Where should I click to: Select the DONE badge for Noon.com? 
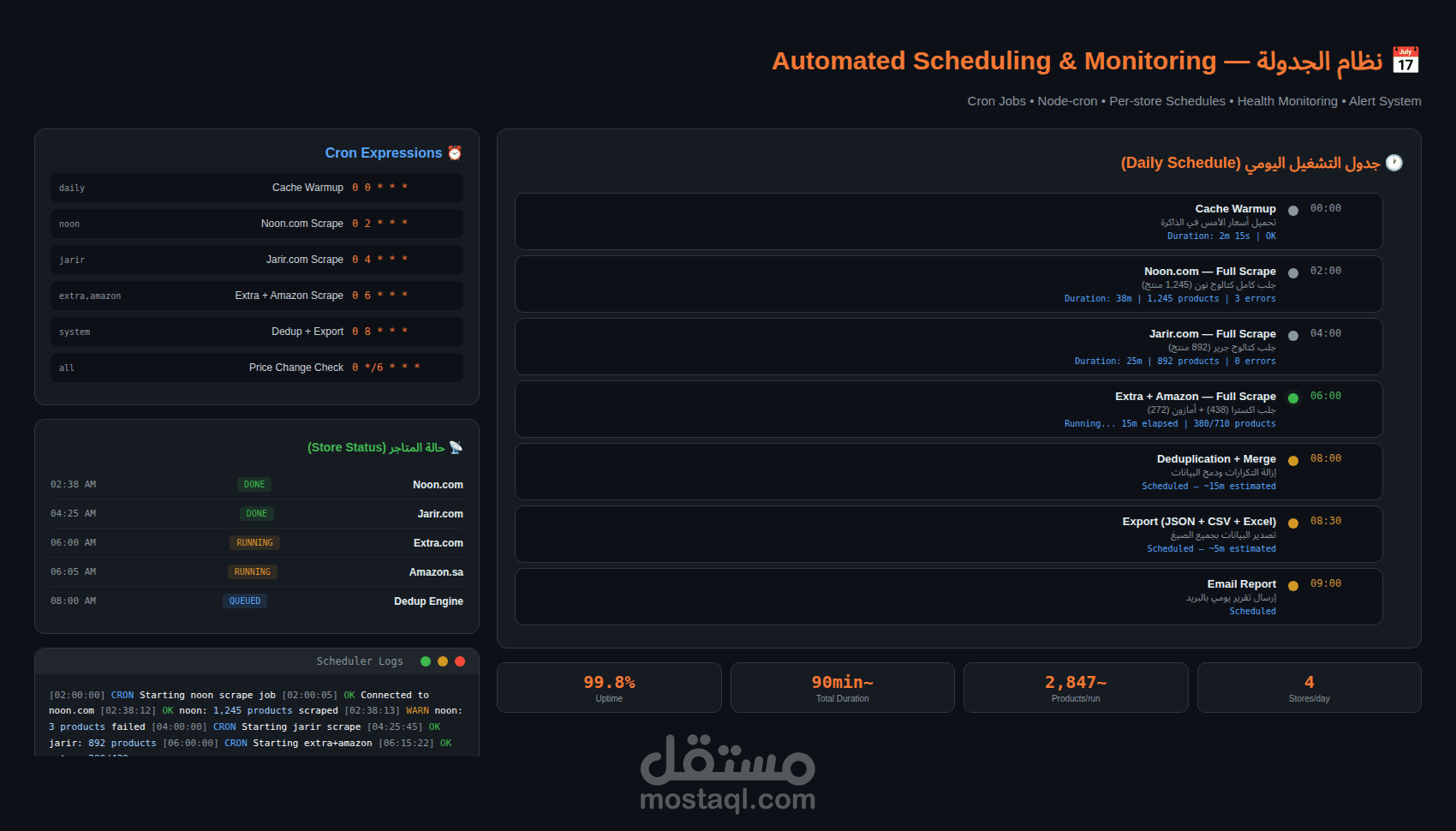pos(254,485)
